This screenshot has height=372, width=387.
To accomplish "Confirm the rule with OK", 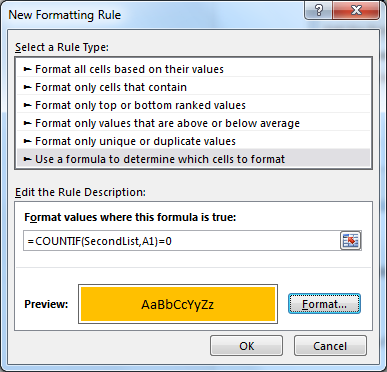I will coord(246,346).
